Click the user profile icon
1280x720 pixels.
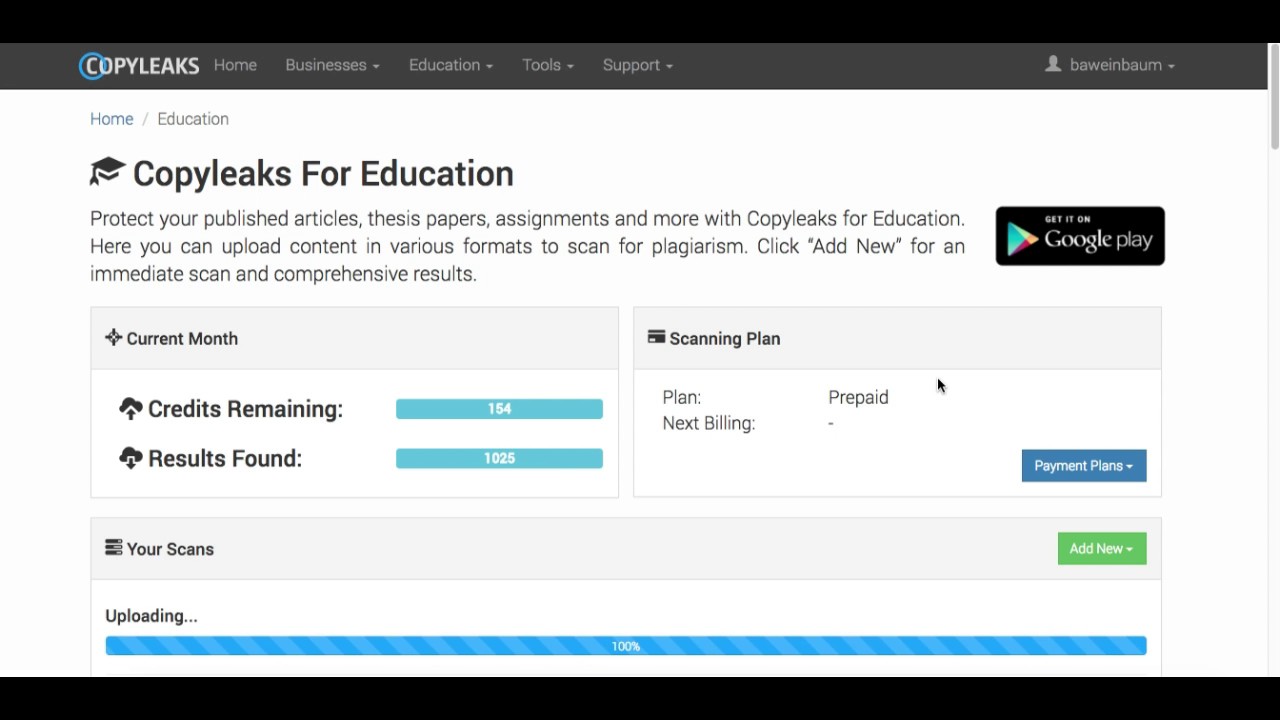[x=1053, y=64]
